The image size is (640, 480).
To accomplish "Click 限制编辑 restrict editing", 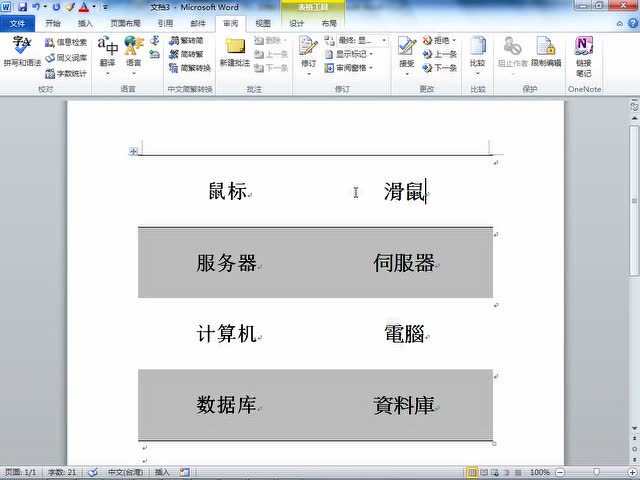I will coord(546,52).
